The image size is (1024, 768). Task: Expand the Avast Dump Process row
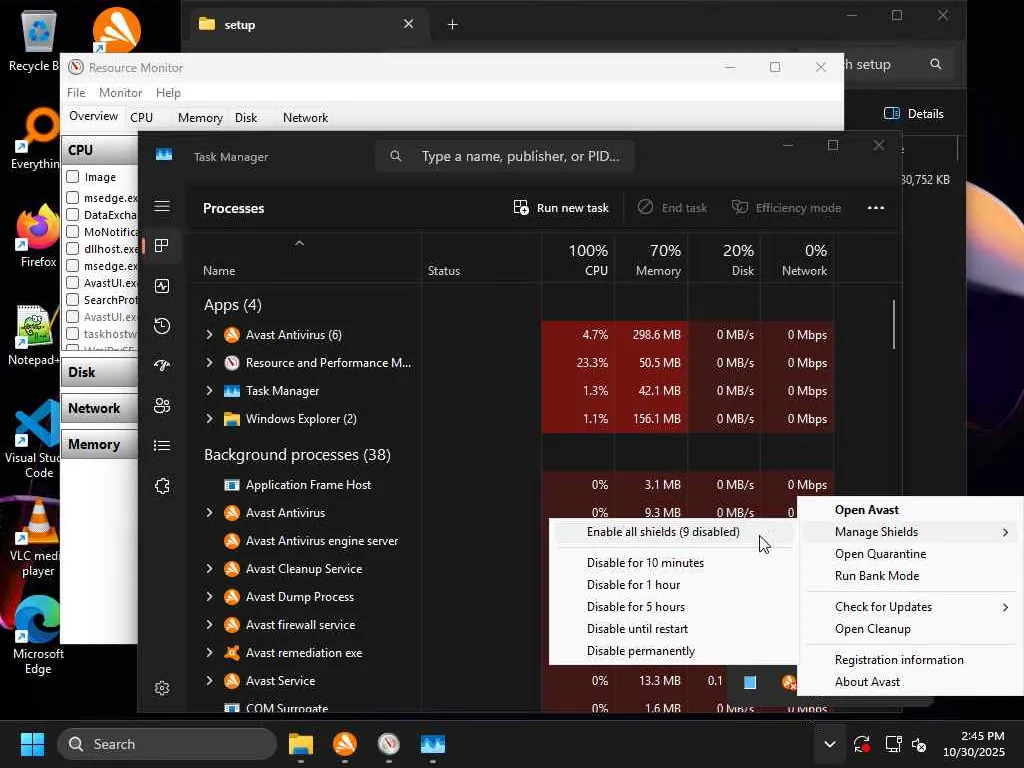tap(209, 597)
